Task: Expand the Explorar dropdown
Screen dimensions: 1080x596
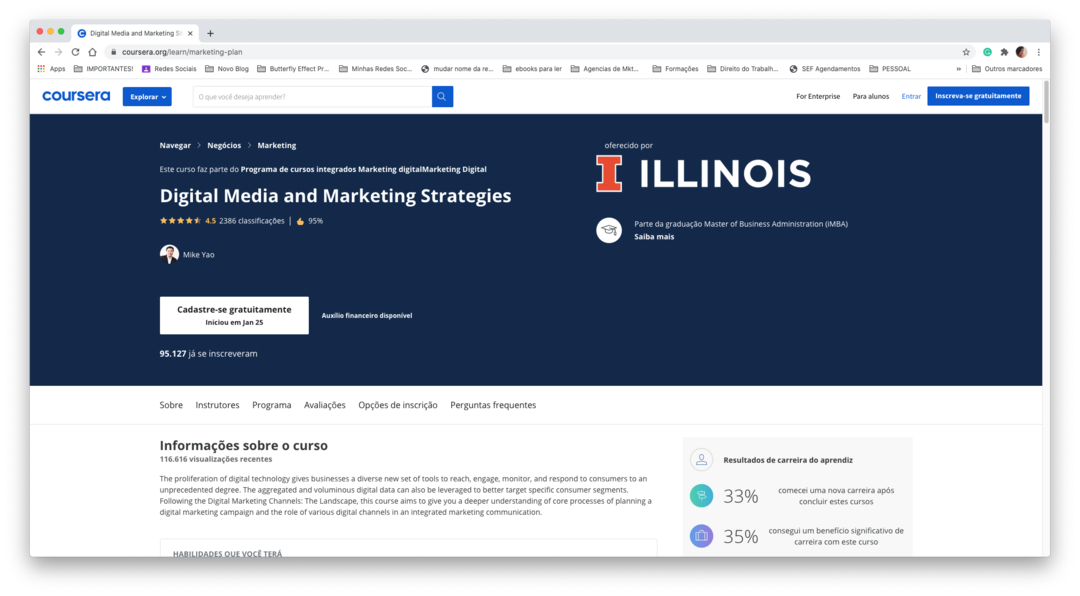Action: click(x=147, y=96)
